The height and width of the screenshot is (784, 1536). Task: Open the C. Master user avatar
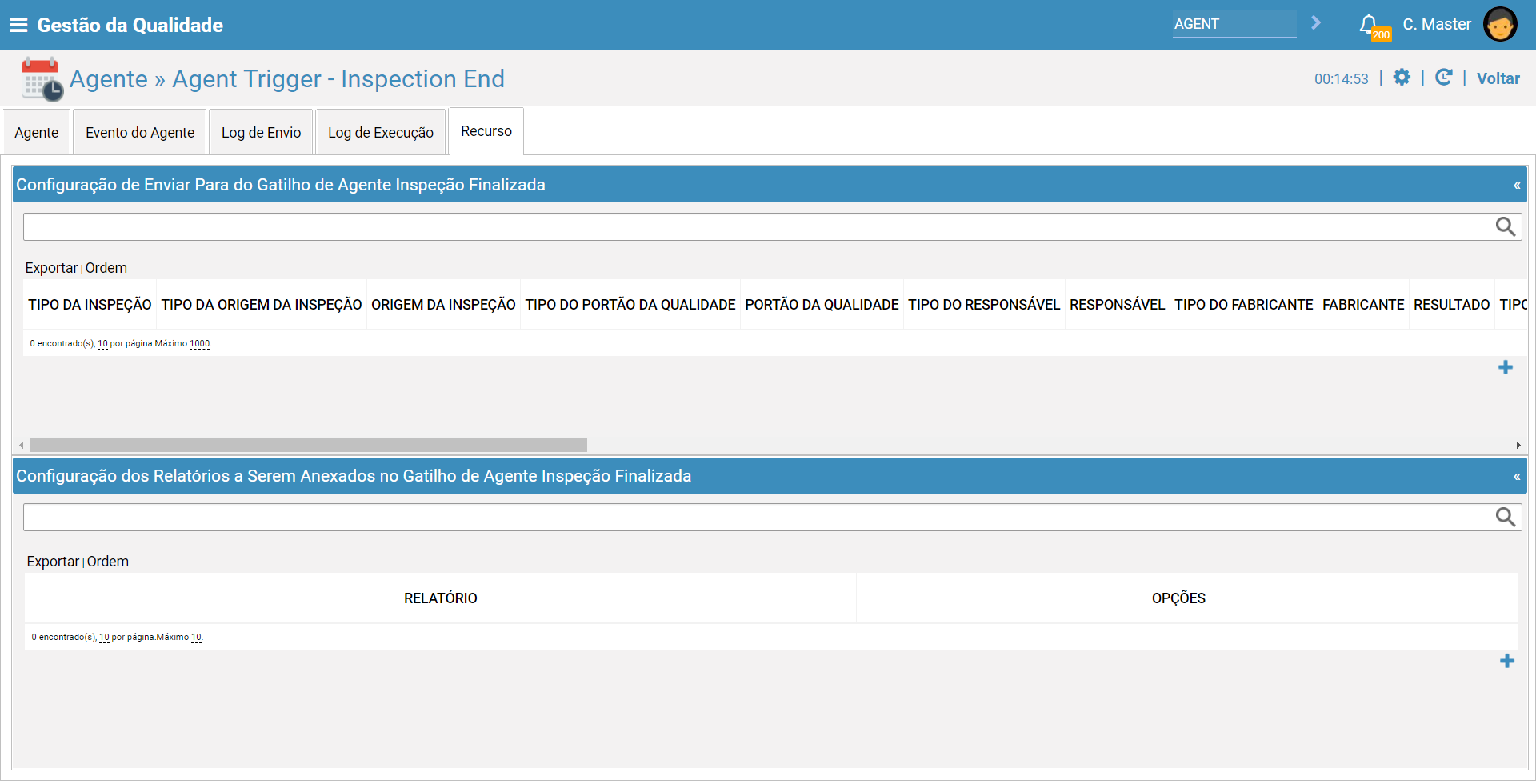click(1500, 24)
